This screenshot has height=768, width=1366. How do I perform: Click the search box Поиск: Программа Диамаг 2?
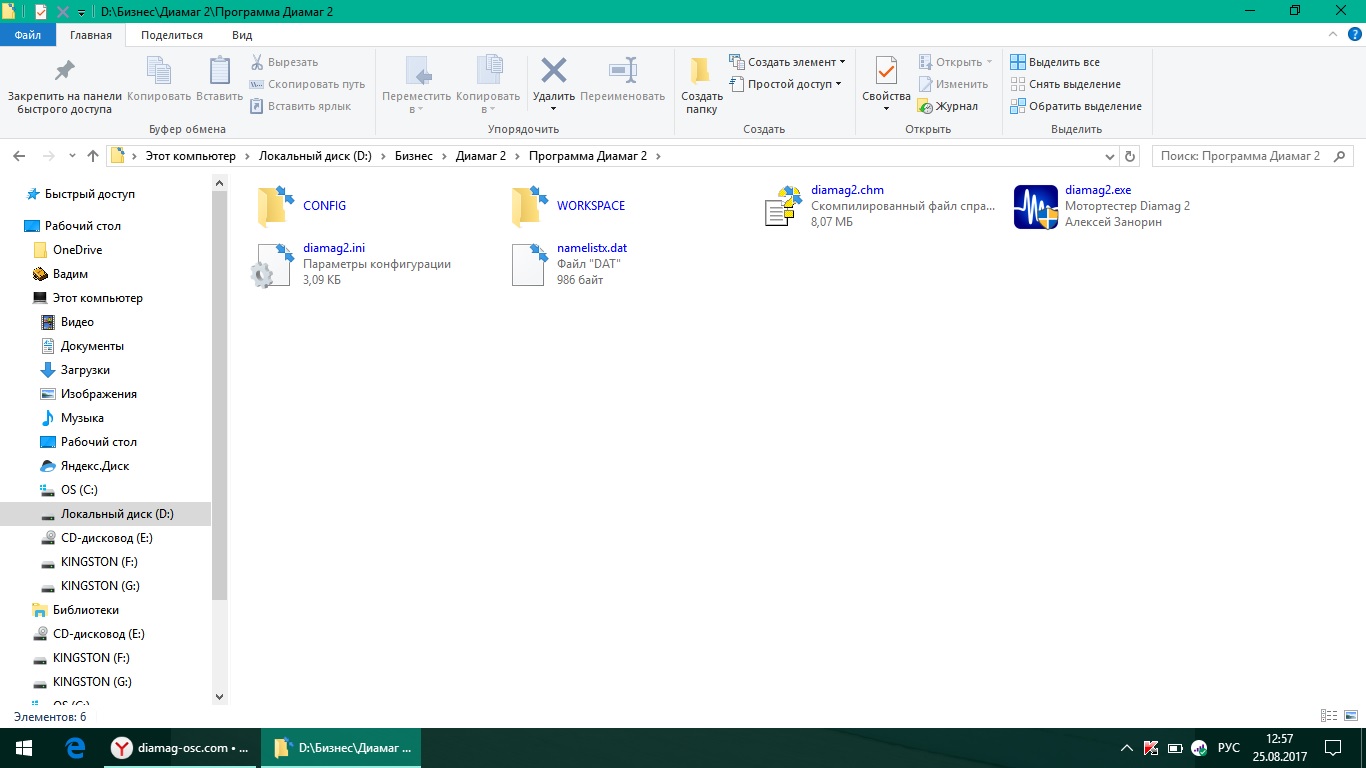coord(1252,156)
